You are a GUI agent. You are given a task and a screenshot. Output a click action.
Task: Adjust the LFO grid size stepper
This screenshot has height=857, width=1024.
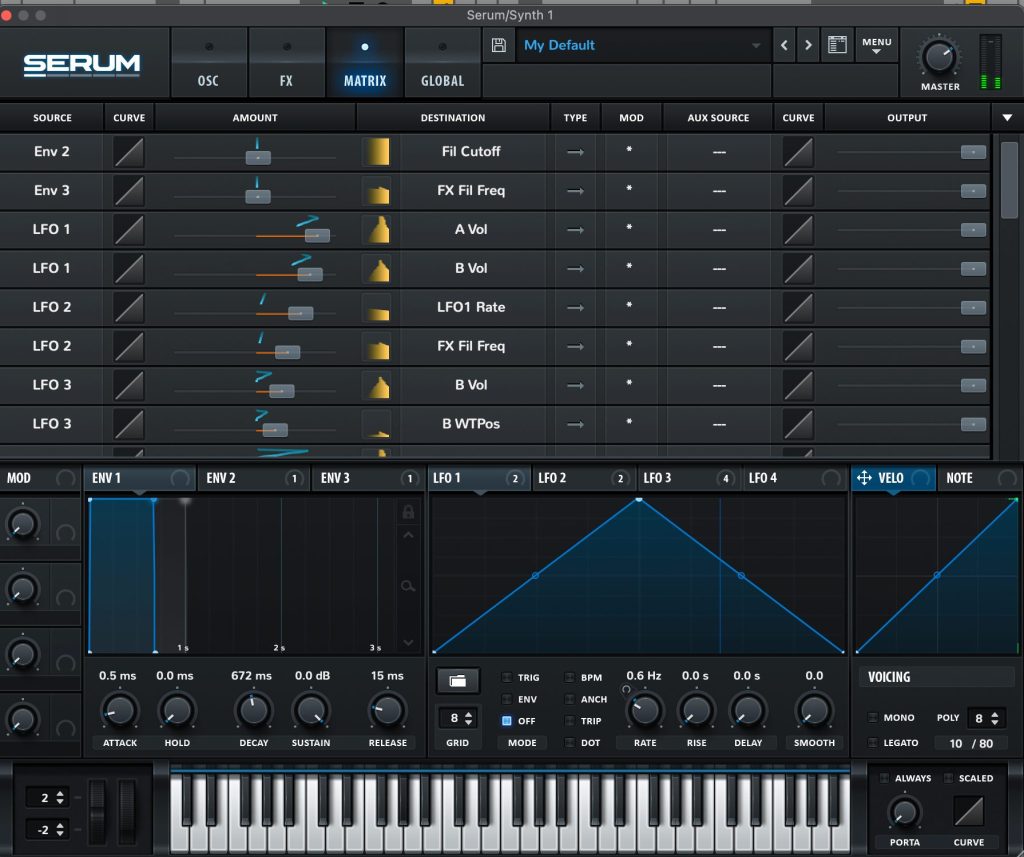468,719
